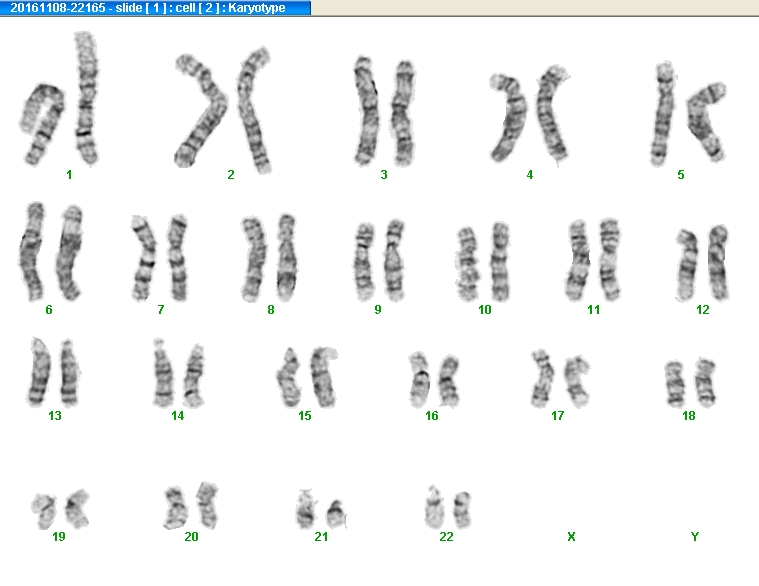Select the chromosome 16 pair image
759x586 pixels.
(x=434, y=380)
